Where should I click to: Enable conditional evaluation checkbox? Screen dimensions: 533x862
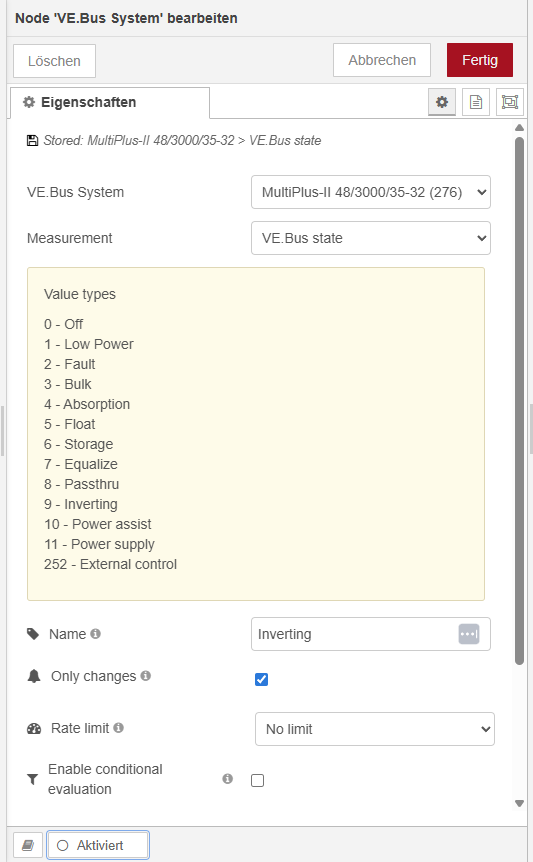click(x=257, y=780)
